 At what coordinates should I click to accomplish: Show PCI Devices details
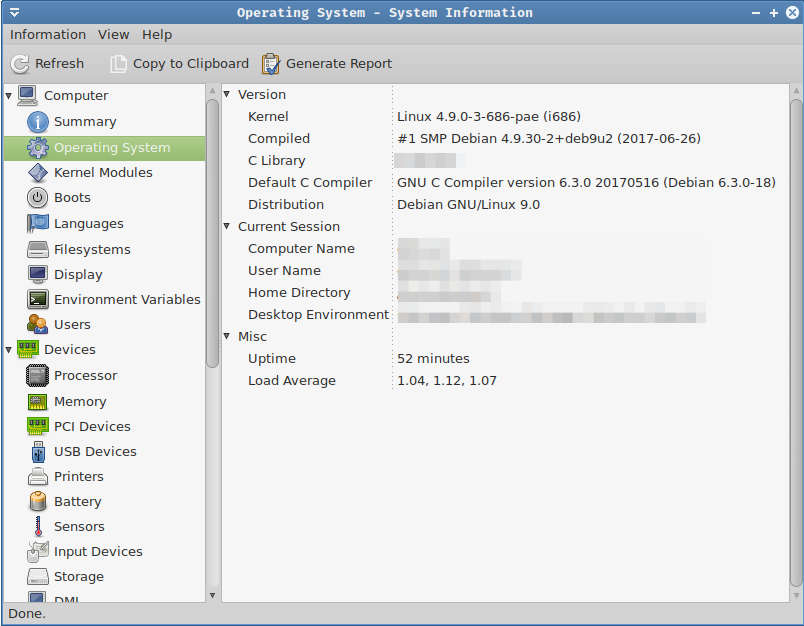click(x=90, y=426)
